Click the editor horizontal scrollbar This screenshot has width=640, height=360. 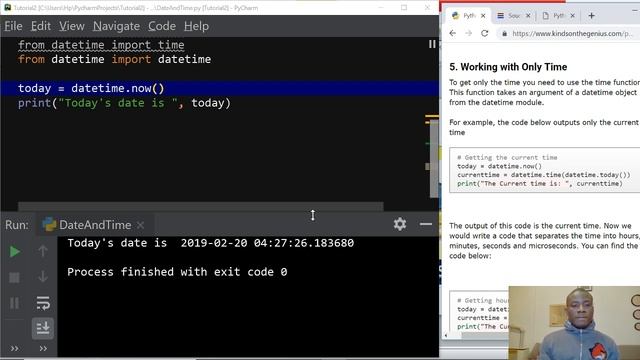click(x=200, y=206)
